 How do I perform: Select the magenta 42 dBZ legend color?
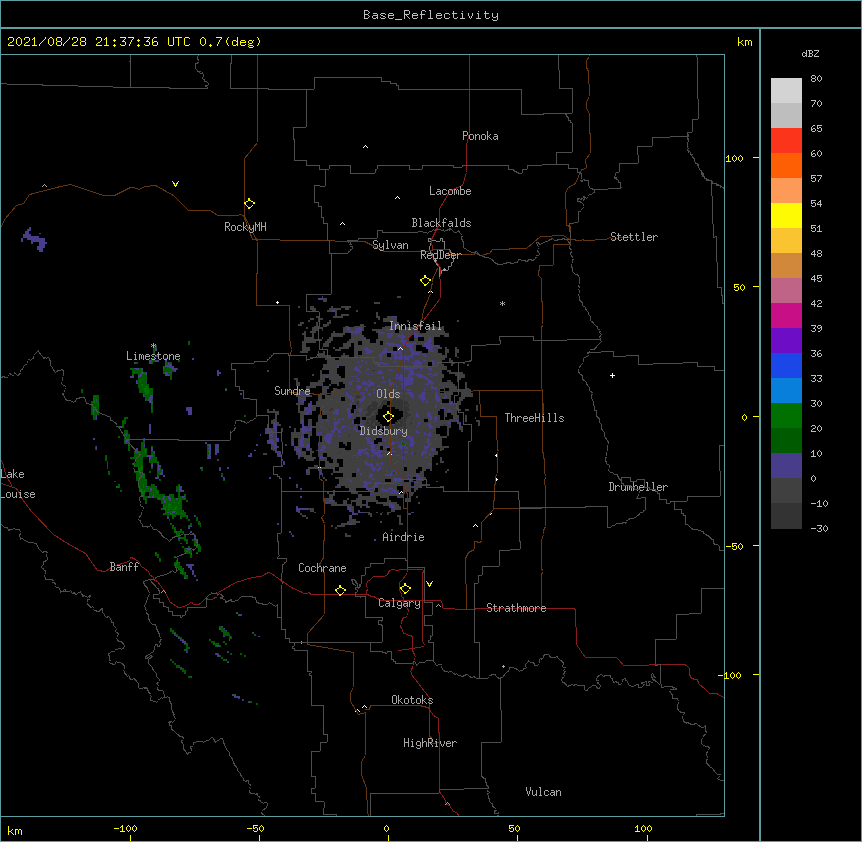(x=786, y=315)
